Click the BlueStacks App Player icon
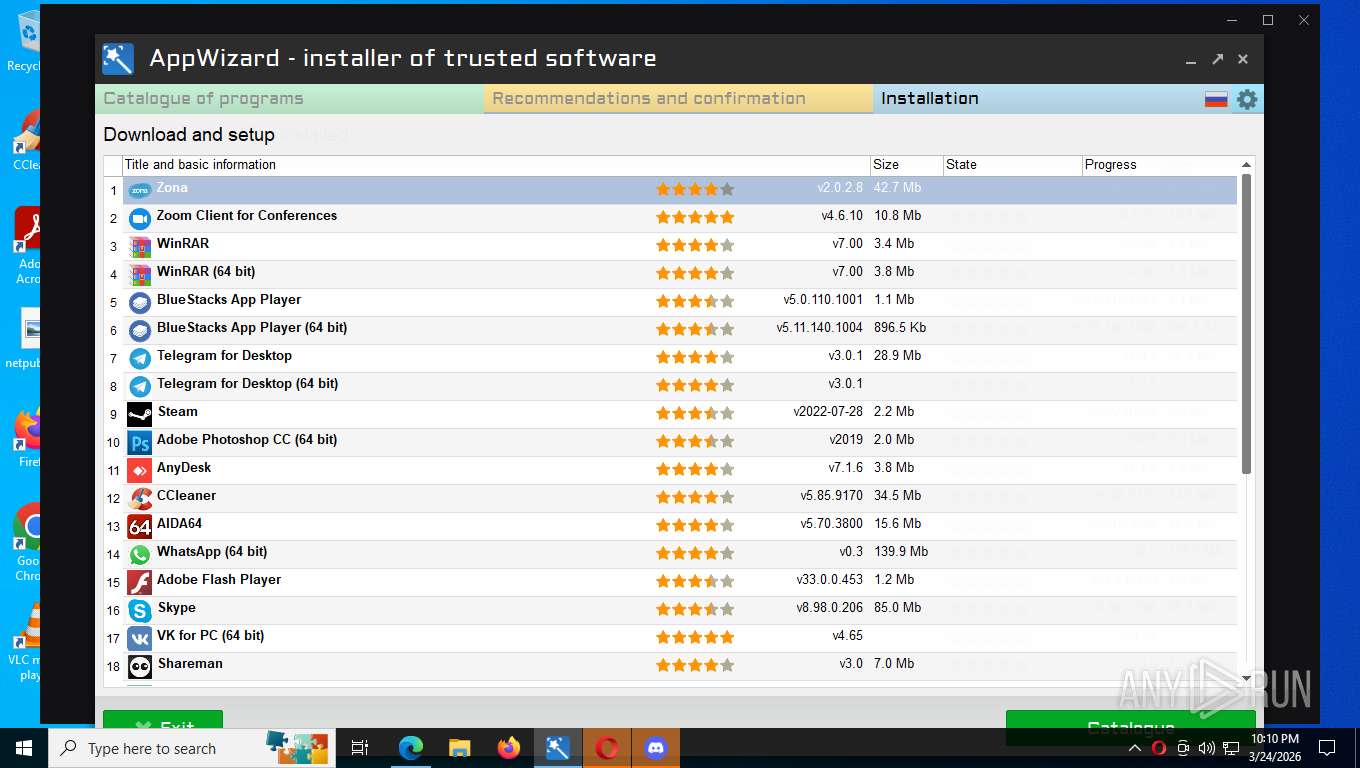 click(140, 302)
